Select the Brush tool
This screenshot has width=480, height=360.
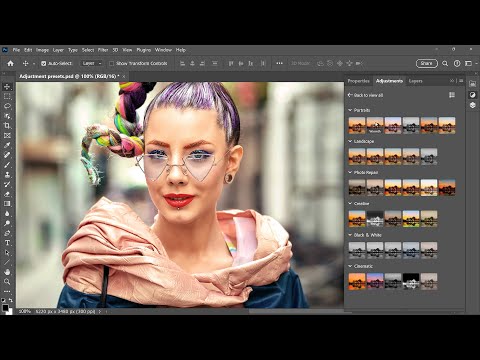click(x=7, y=165)
